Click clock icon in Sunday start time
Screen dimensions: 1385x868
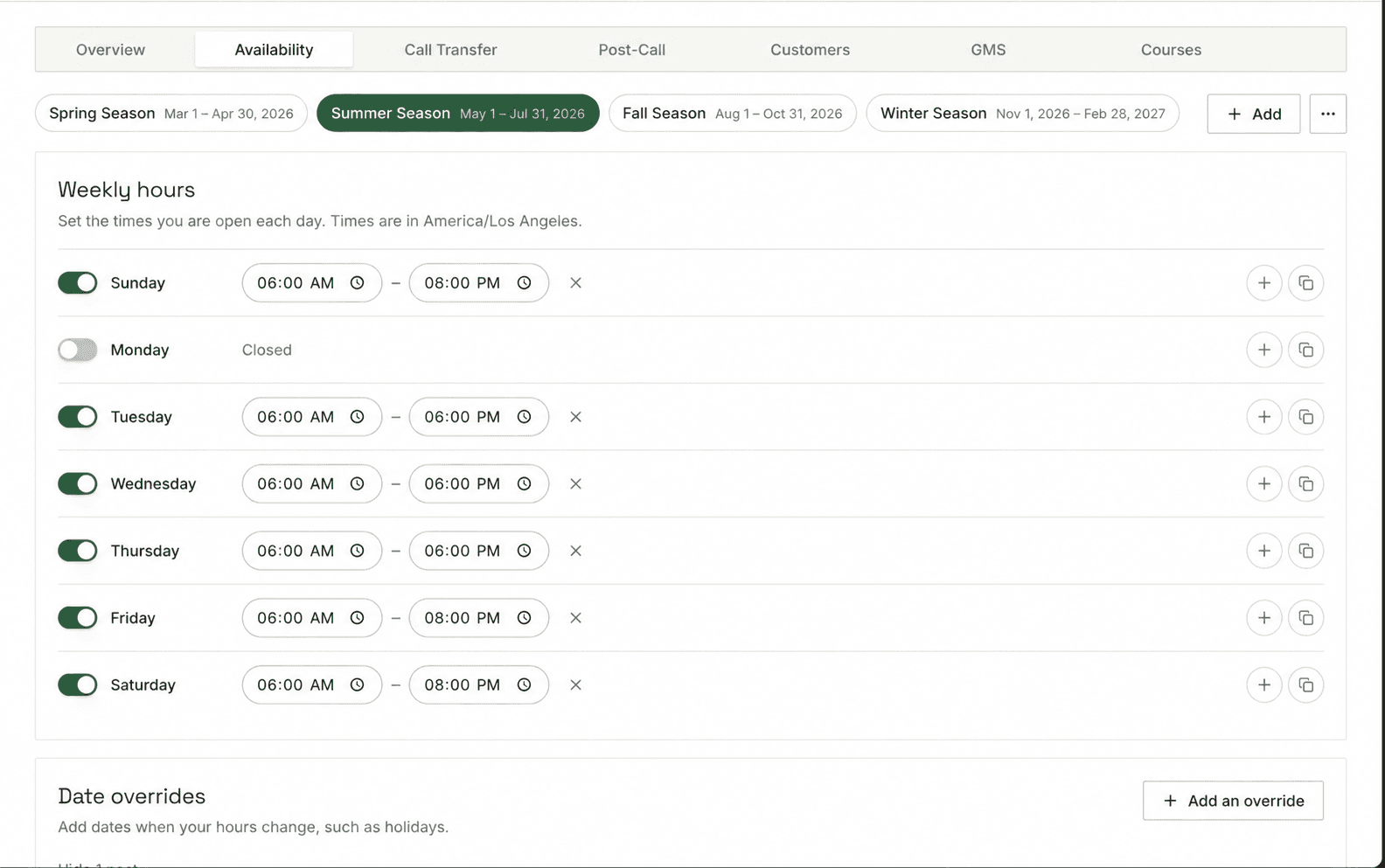pos(357,283)
